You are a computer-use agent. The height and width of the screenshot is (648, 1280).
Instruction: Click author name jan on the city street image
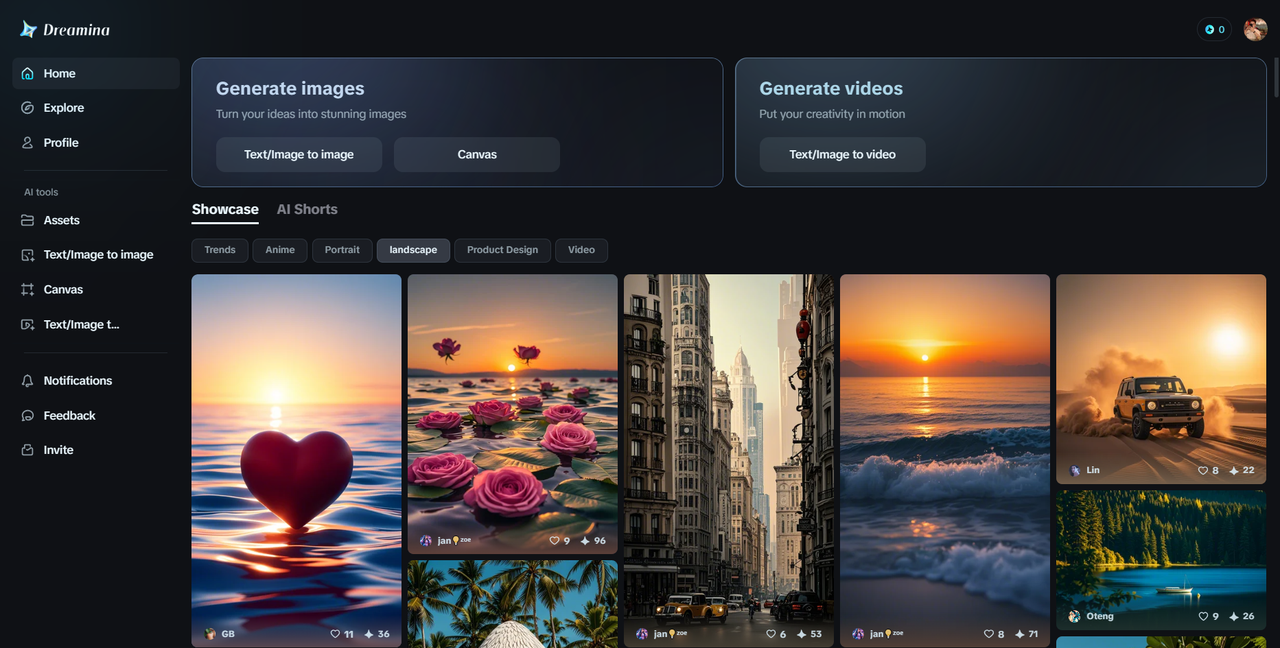(x=670, y=634)
